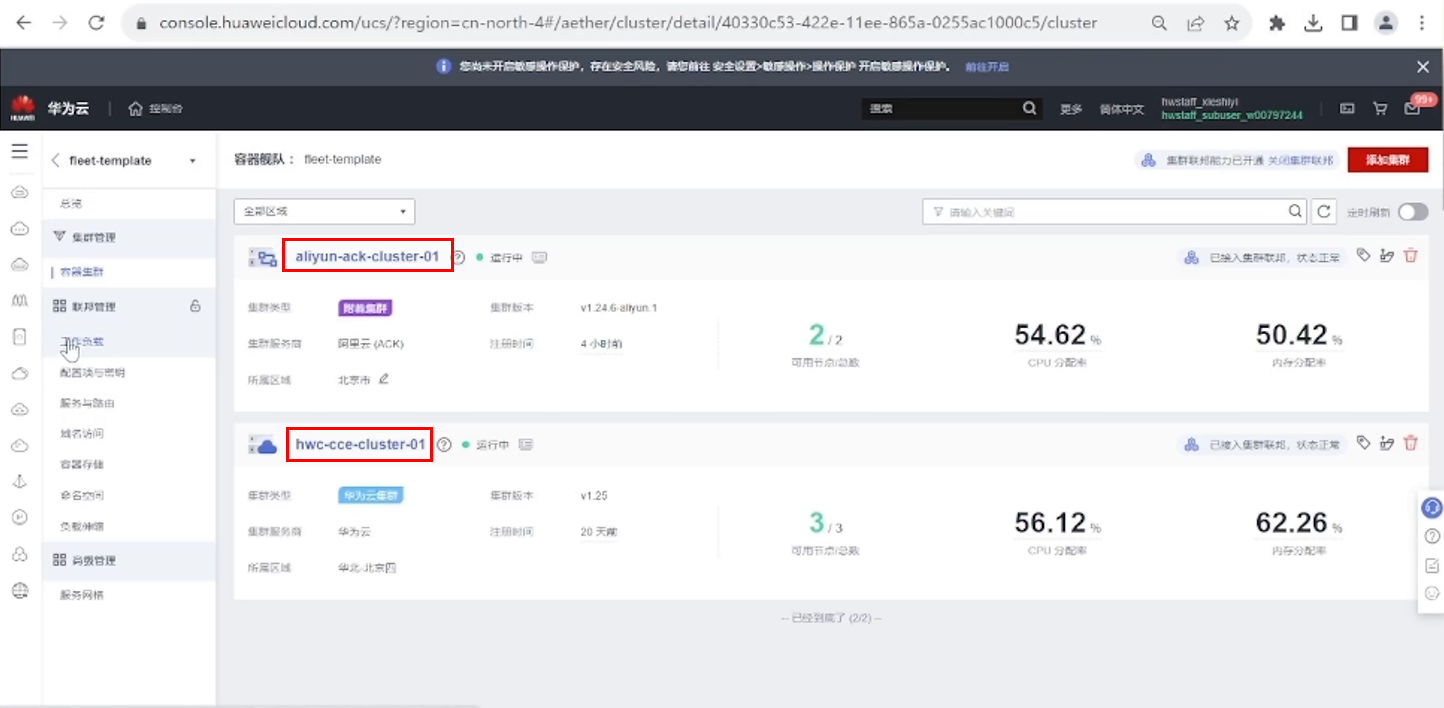Open the messages envelope with 99+ badge

[1413, 108]
